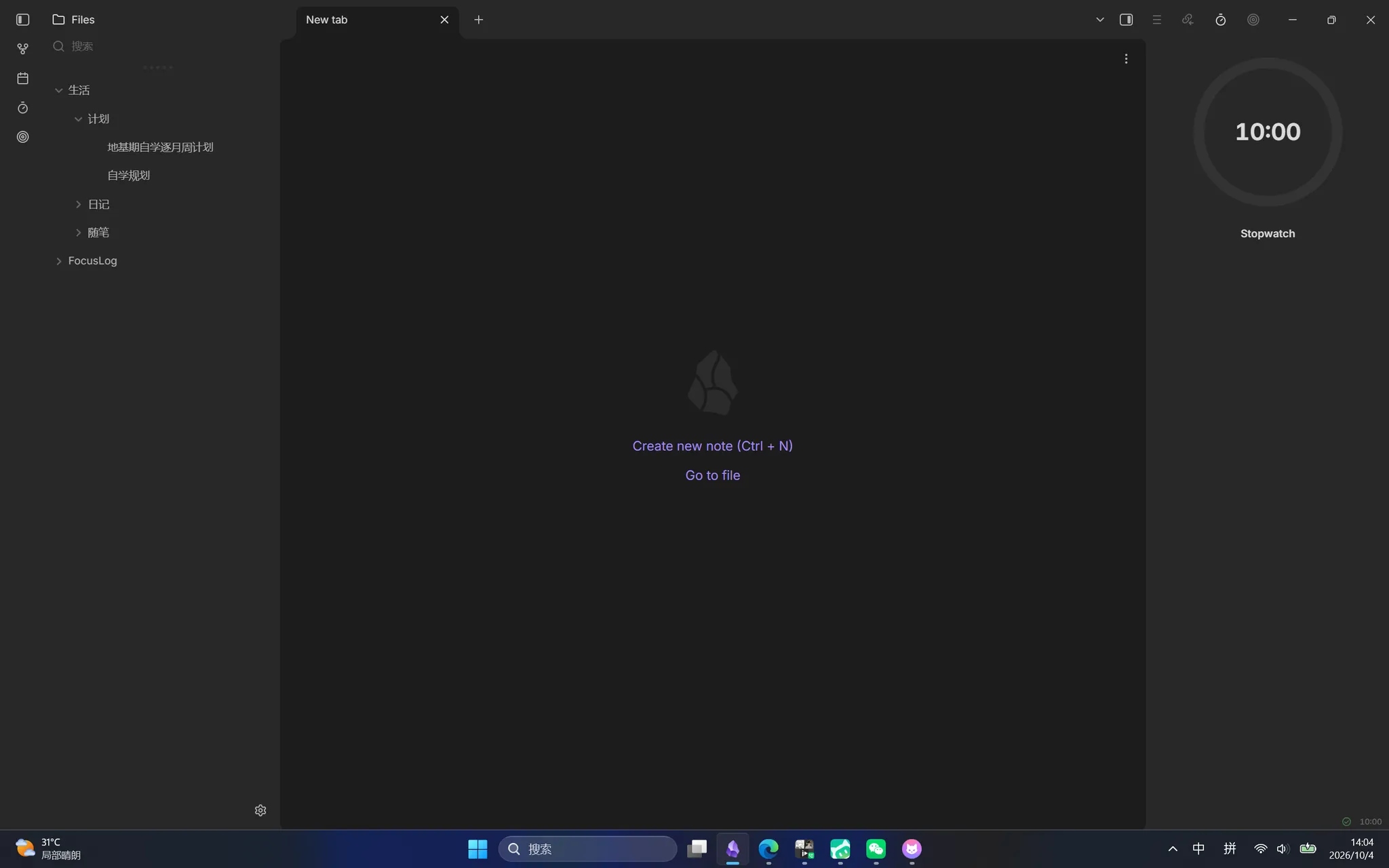Add a new tab with plus

tap(479, 20)
